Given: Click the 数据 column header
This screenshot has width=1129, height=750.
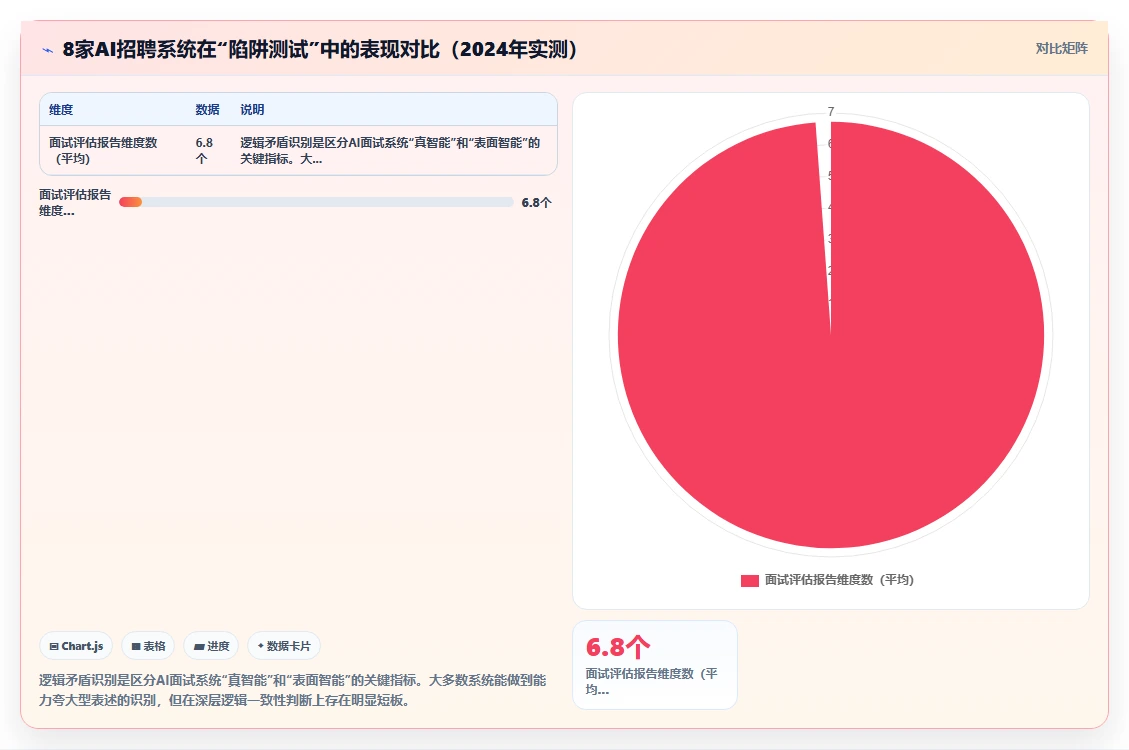Looking at the screenshot, I should coord(207,109).
